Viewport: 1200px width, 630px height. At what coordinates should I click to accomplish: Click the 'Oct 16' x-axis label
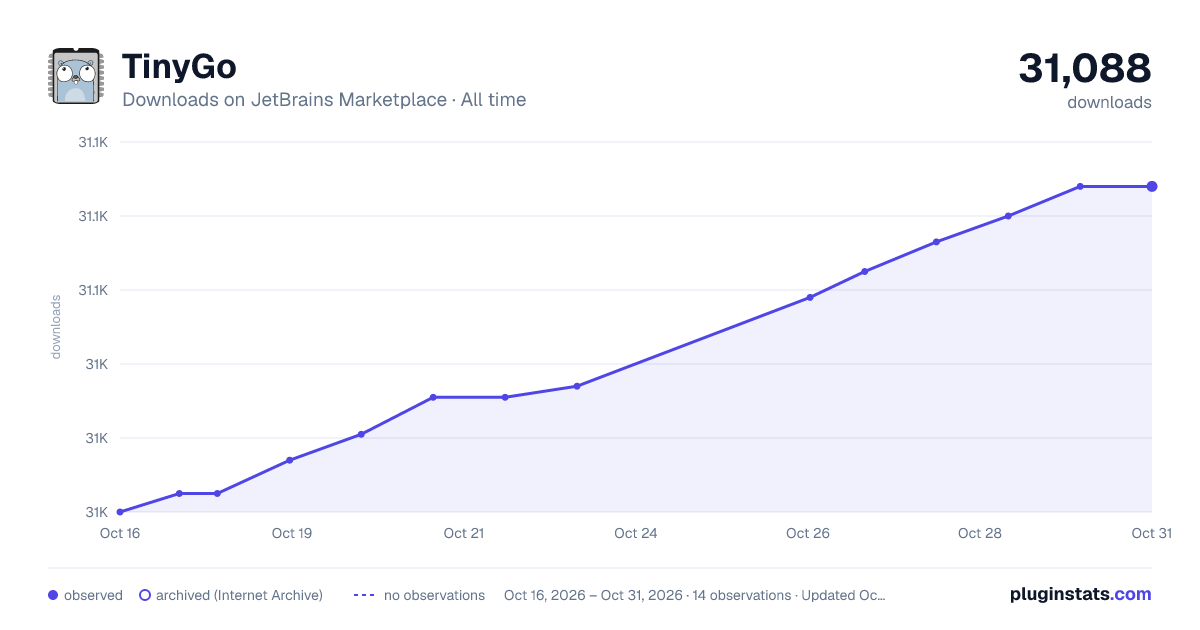pyautogui.click(x=120, y=533)
